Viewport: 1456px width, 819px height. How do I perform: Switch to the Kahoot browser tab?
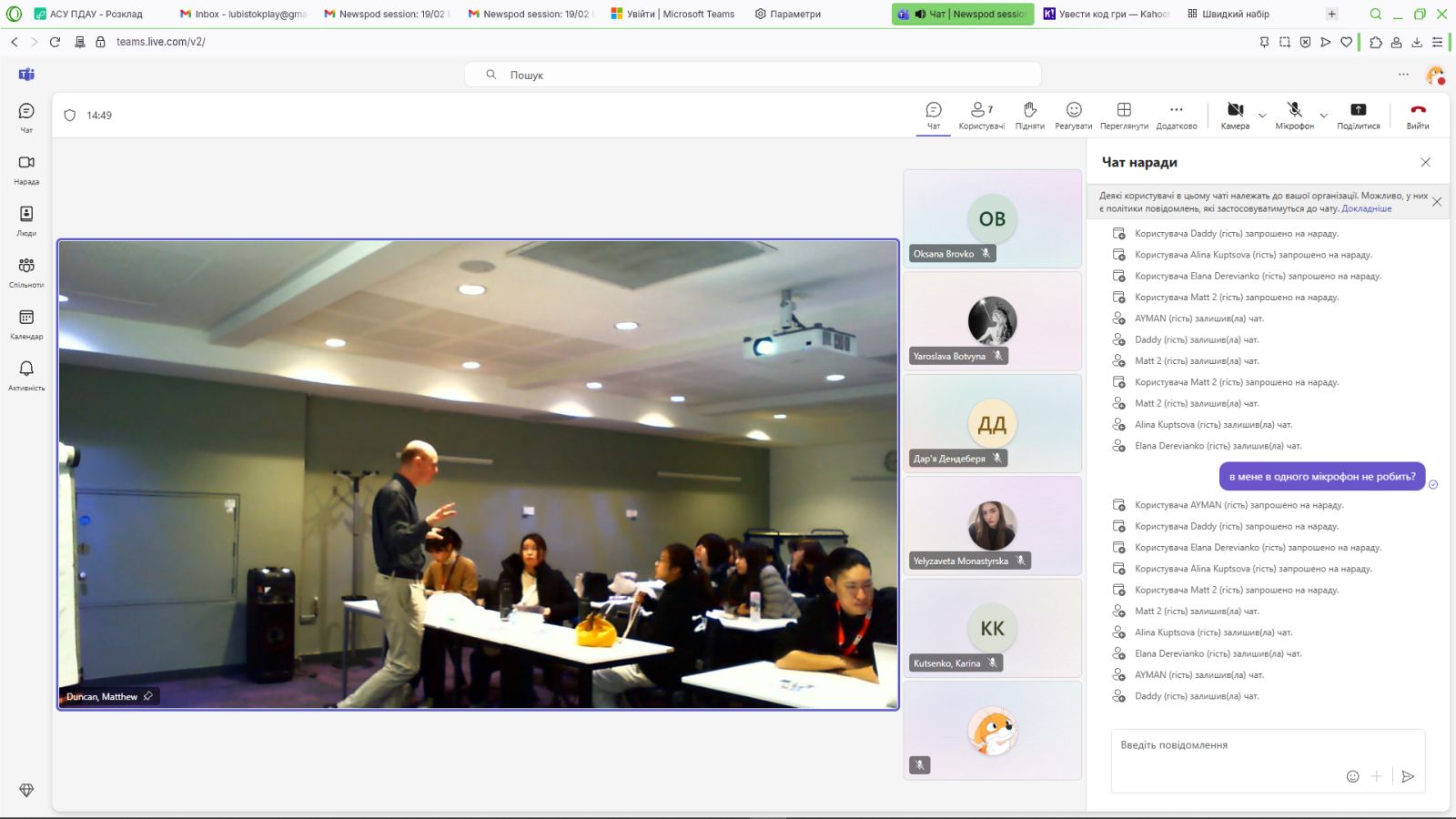[x=1107, y=14]
